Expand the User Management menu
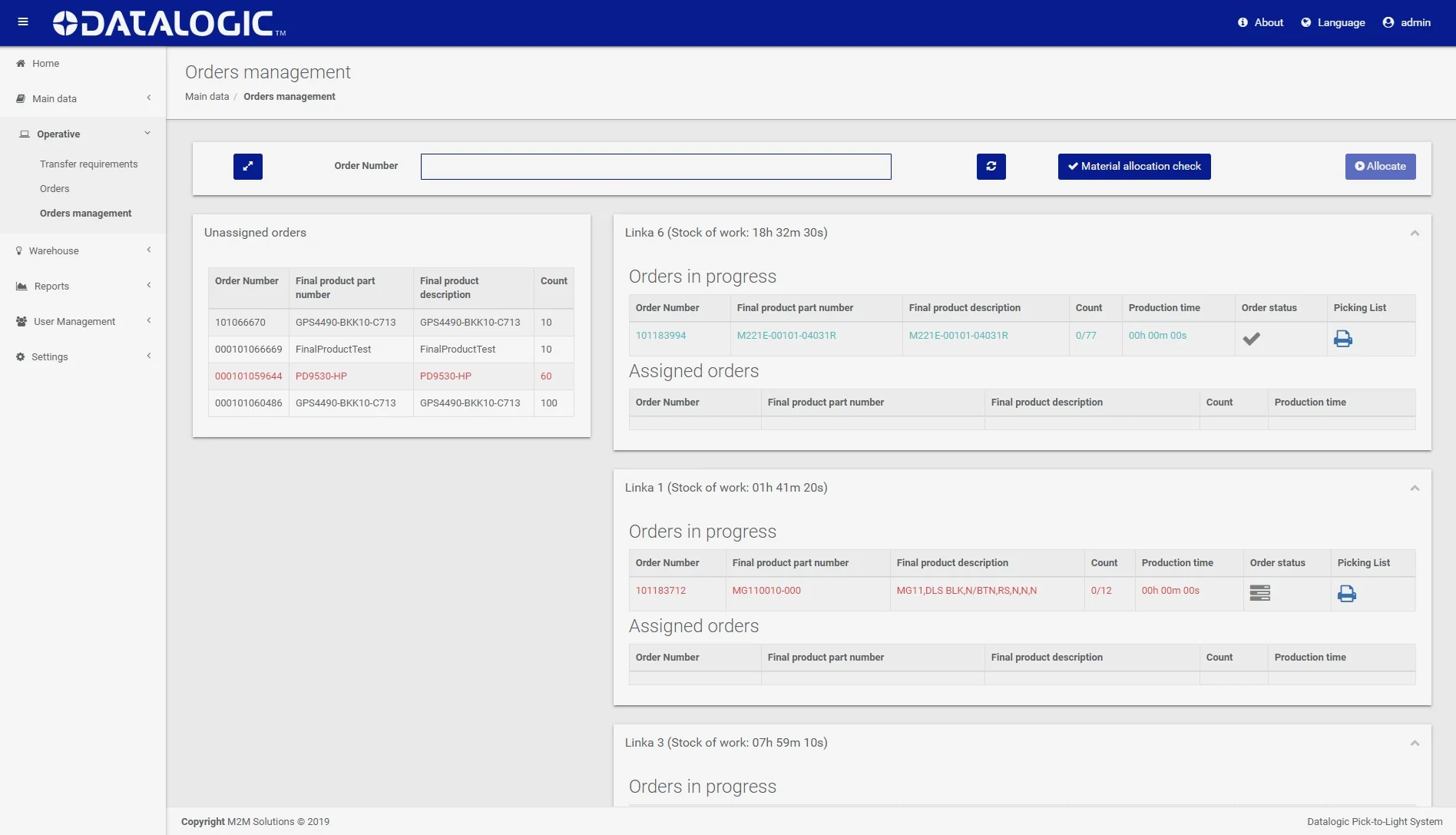Screen dimensions: 1456x835 click(83, 321)
